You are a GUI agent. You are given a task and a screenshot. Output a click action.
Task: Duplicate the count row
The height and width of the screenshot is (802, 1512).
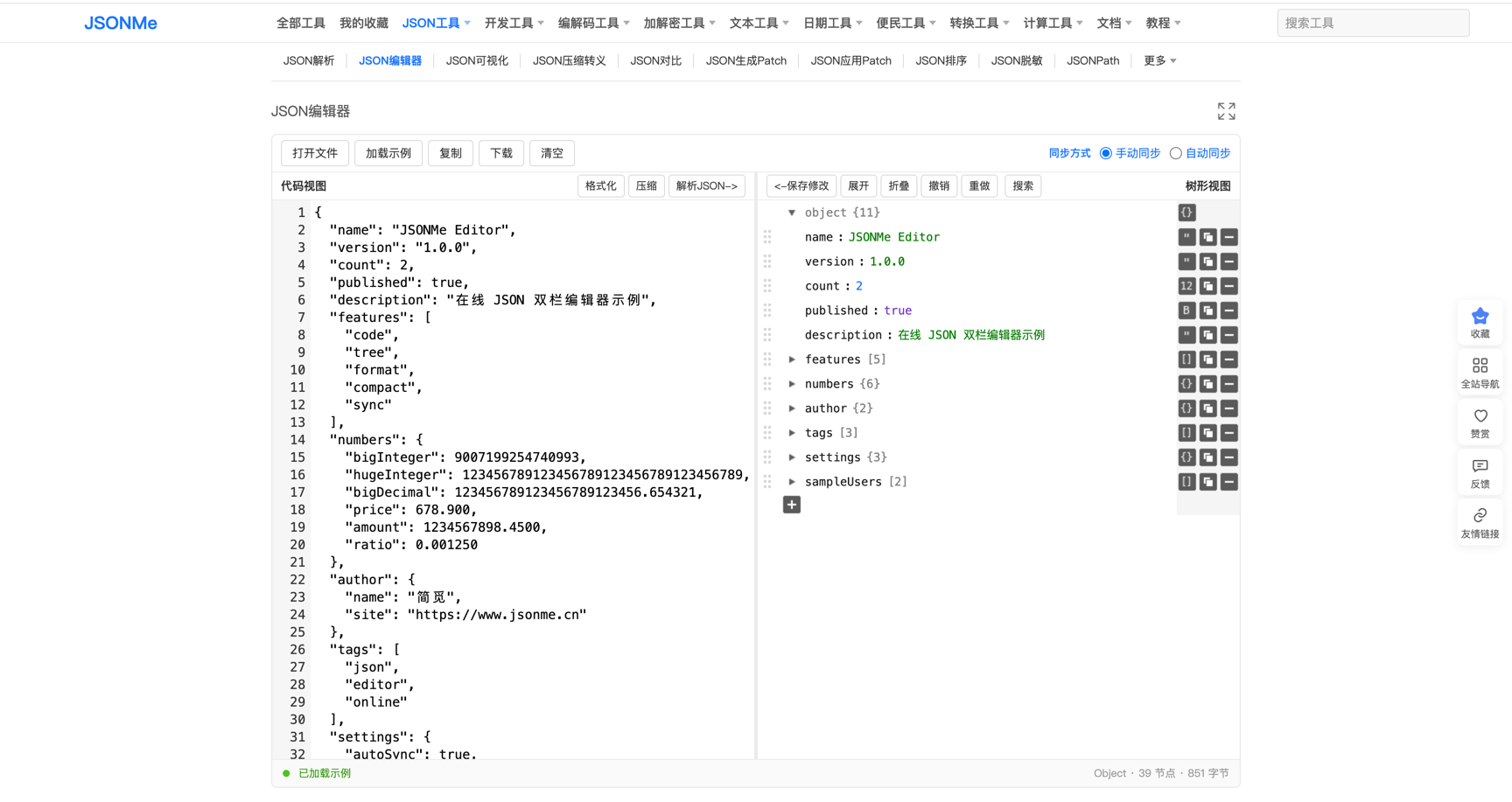tap(1207, 286)
